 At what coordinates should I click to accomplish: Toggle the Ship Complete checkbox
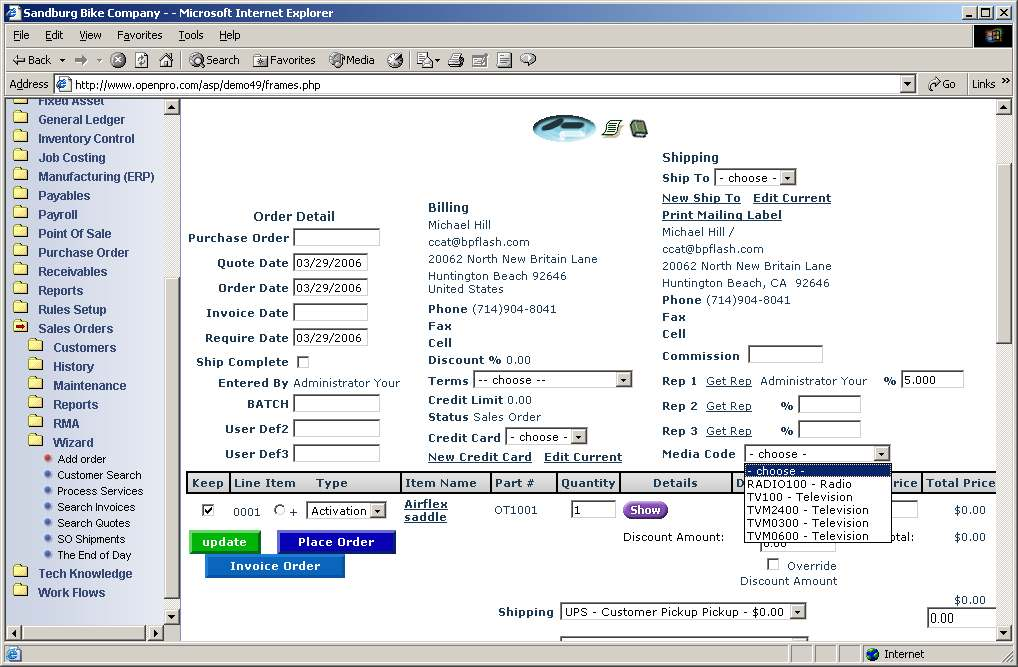tap(303, 362)
